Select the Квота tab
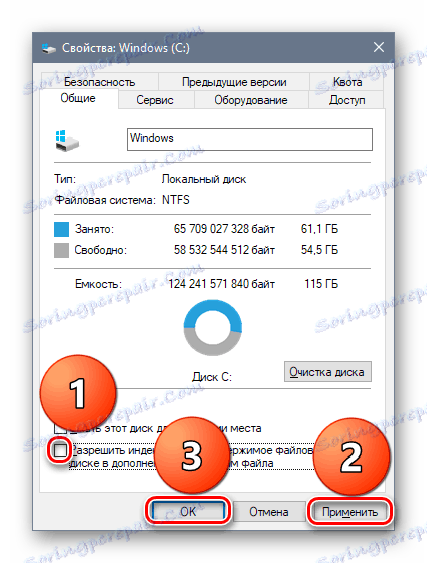The width and height of the screenshot is (427, 563). pyautogui.click(x=347, y=82)
